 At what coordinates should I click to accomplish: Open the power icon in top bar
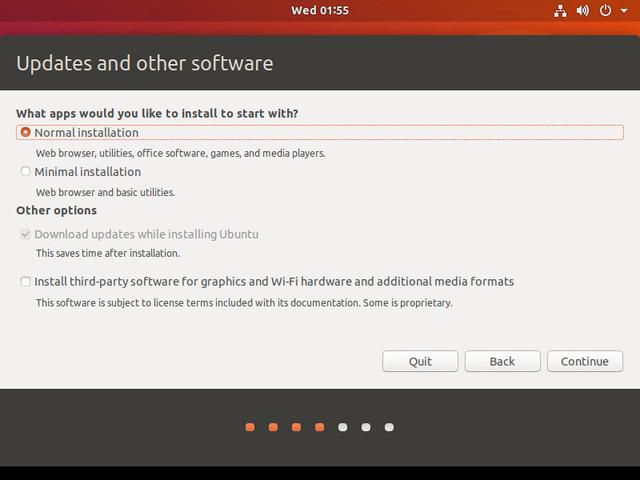coord(605,11)
